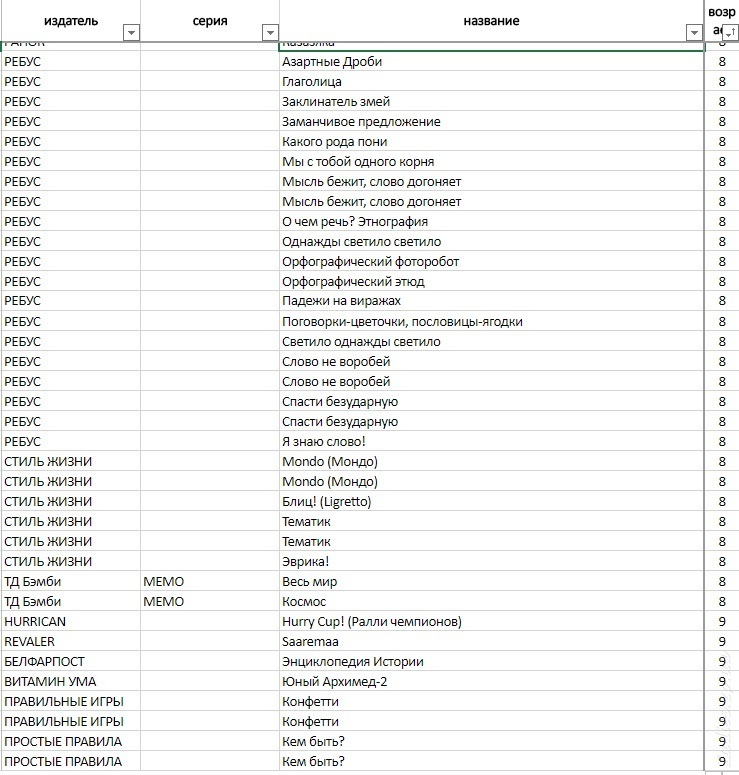Screen dimensions: 739x775
Task: Click cell Hurry Cup! (Ралли чемпионов)
Action: tap(491, 622)
